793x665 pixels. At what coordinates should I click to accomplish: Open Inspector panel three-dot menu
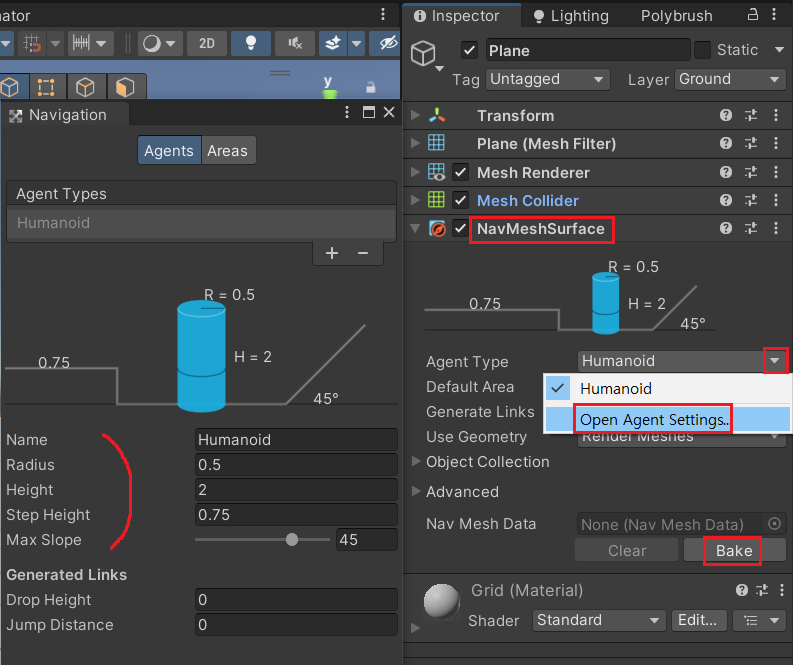[x=774, y=14]
